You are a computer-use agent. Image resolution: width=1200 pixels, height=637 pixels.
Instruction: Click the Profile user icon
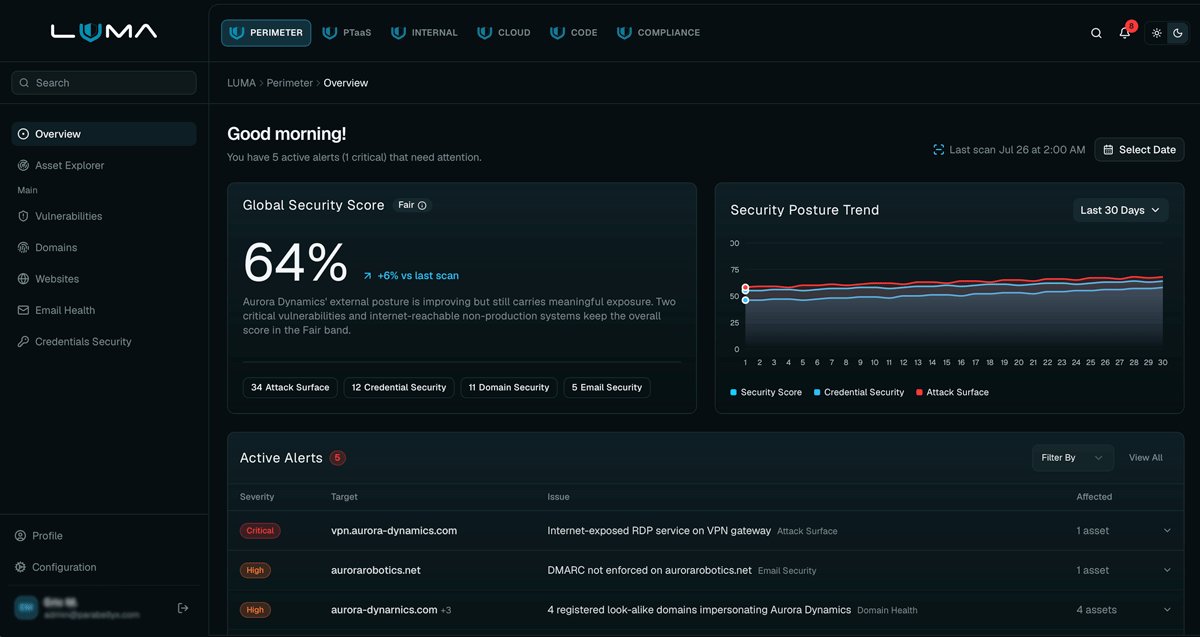coord(21,536)
